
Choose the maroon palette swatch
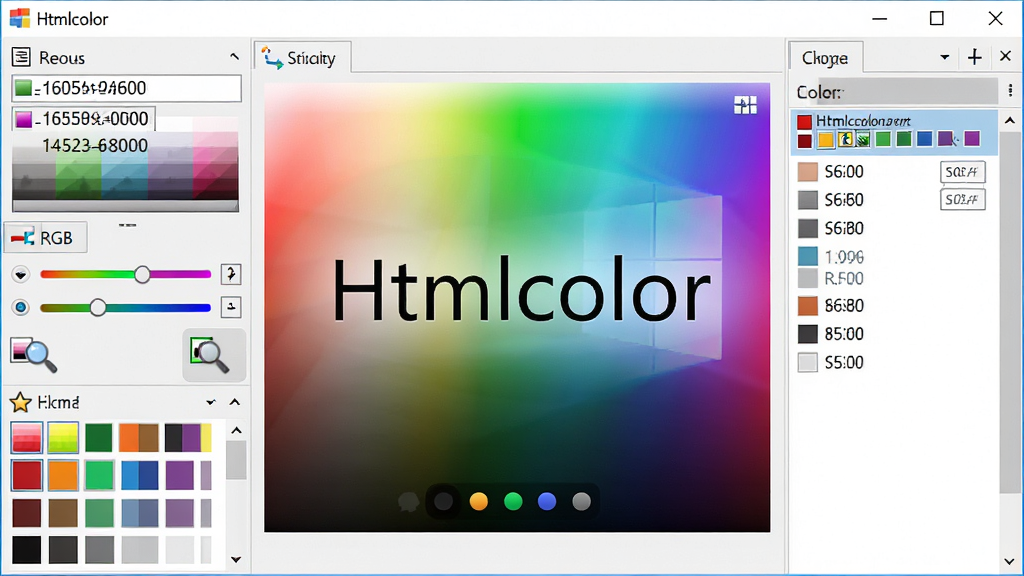[x=27, y=513]
